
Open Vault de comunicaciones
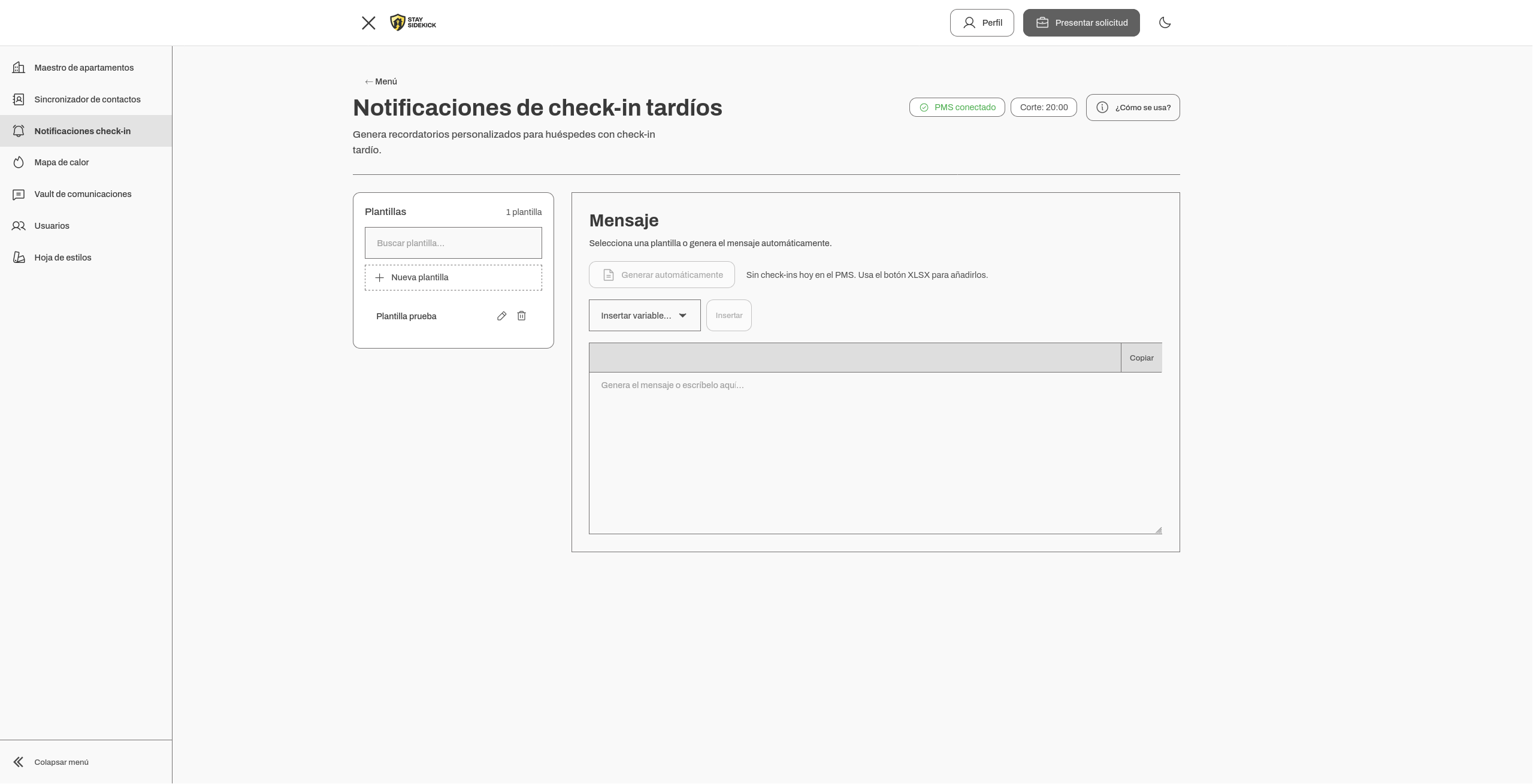click(x=86, y=194)
